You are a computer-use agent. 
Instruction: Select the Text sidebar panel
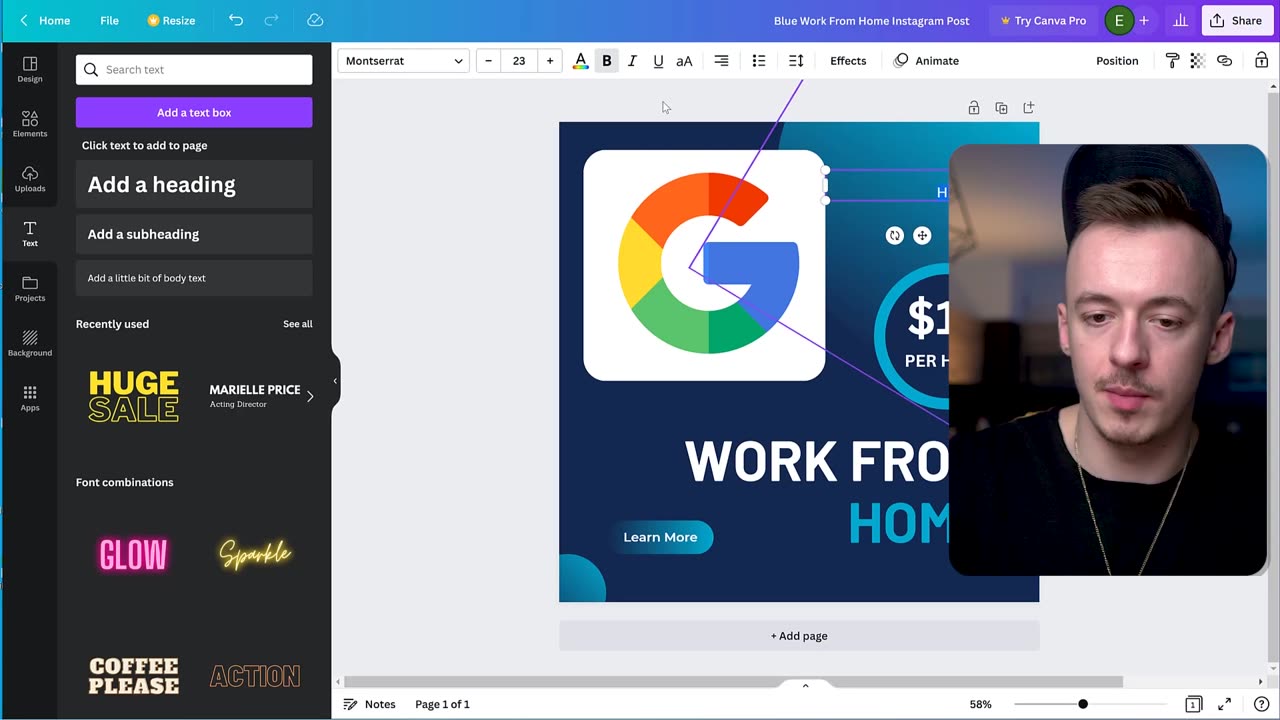click(30, 234)
